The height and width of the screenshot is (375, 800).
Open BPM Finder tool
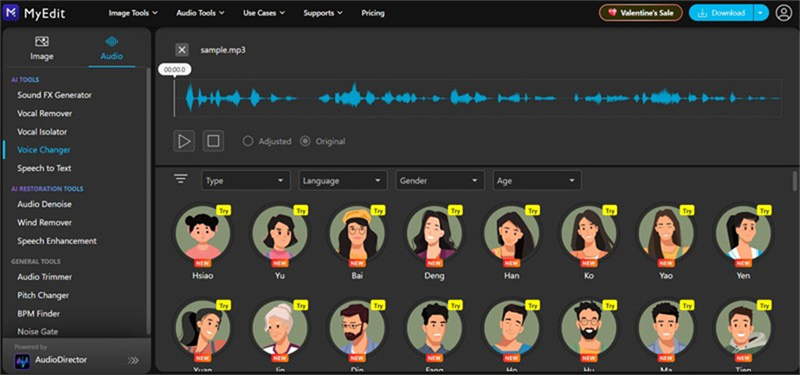pos(39,314)
